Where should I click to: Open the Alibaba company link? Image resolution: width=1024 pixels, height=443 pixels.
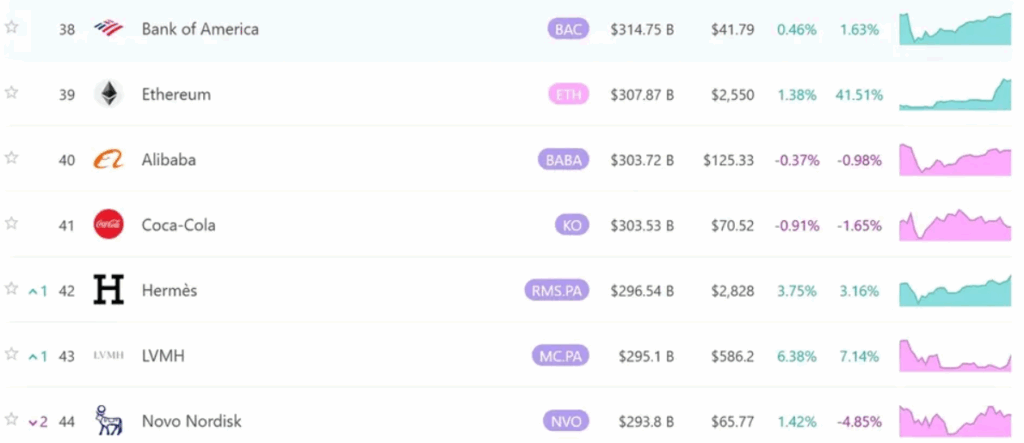168,159
